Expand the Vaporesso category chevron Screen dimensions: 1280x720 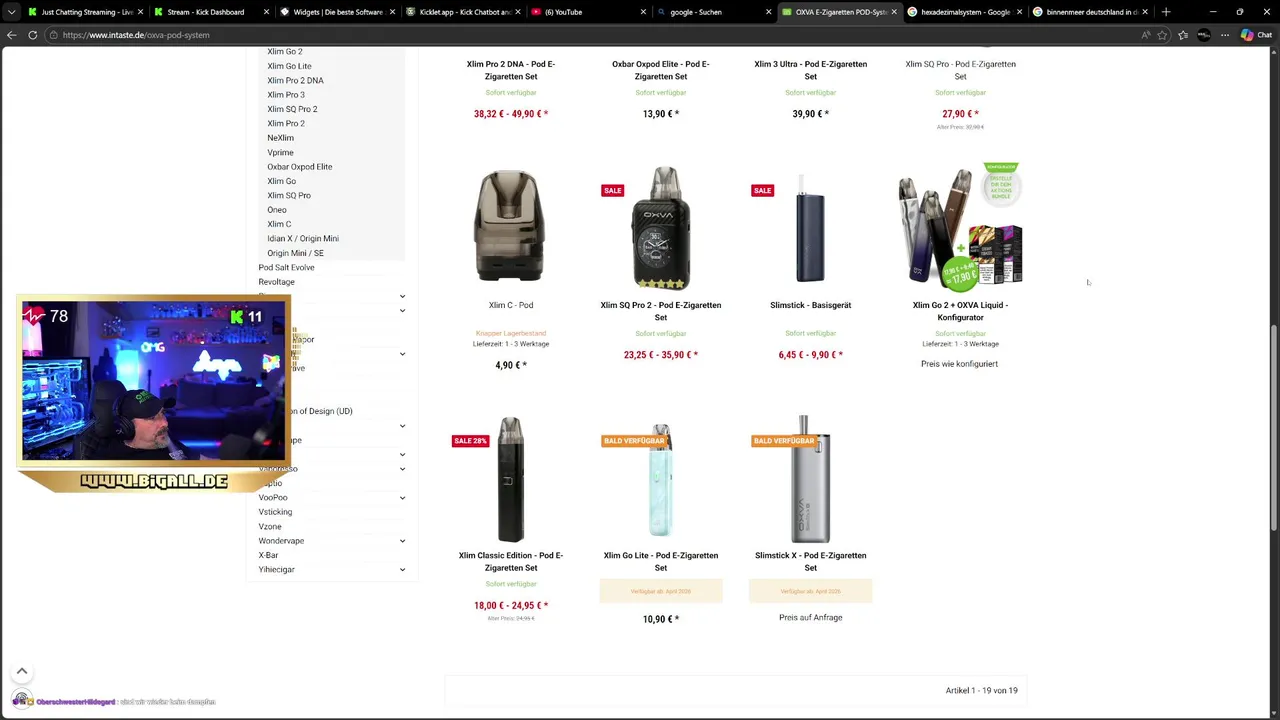click(402, 469)
